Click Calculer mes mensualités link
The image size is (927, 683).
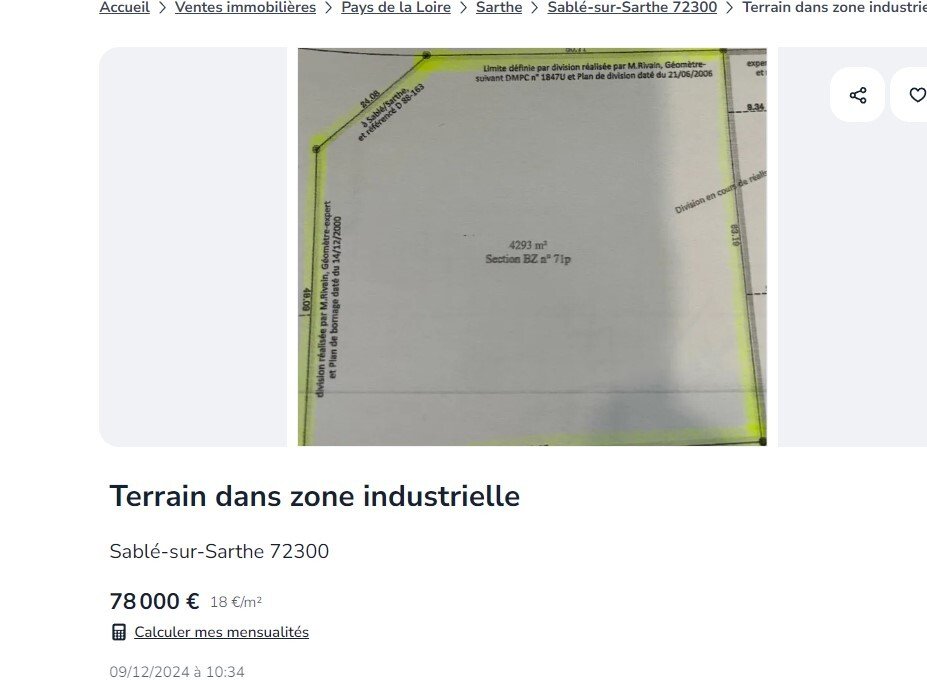(x=222, y=632)
